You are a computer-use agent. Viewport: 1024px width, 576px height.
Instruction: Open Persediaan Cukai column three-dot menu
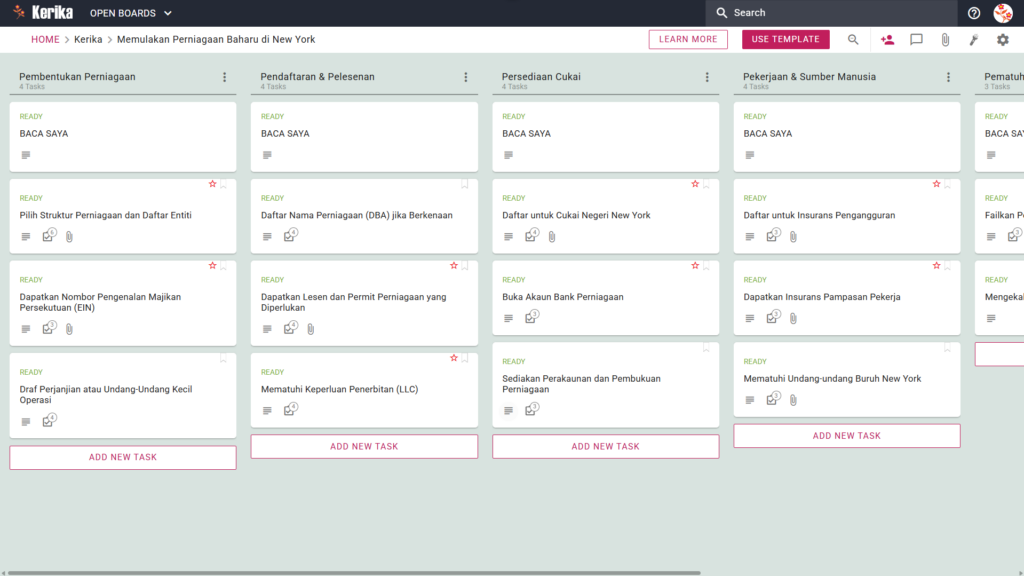pyautogui.click(x=707, y=77)
